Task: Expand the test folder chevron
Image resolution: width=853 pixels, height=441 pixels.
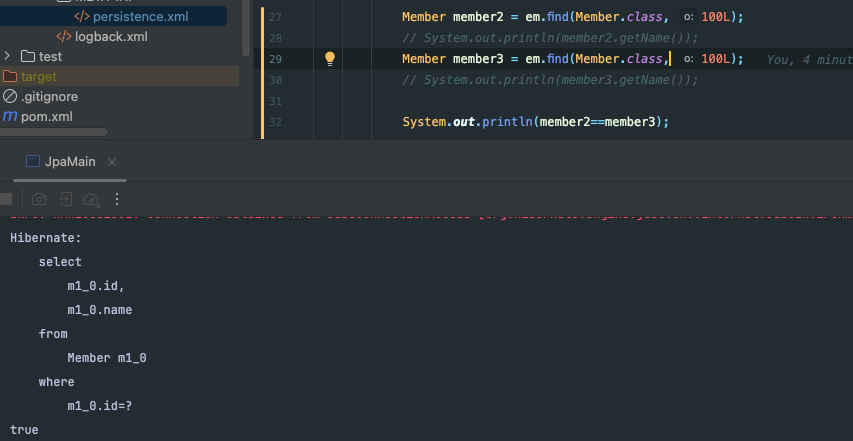Action: click(x=9, y=57)
